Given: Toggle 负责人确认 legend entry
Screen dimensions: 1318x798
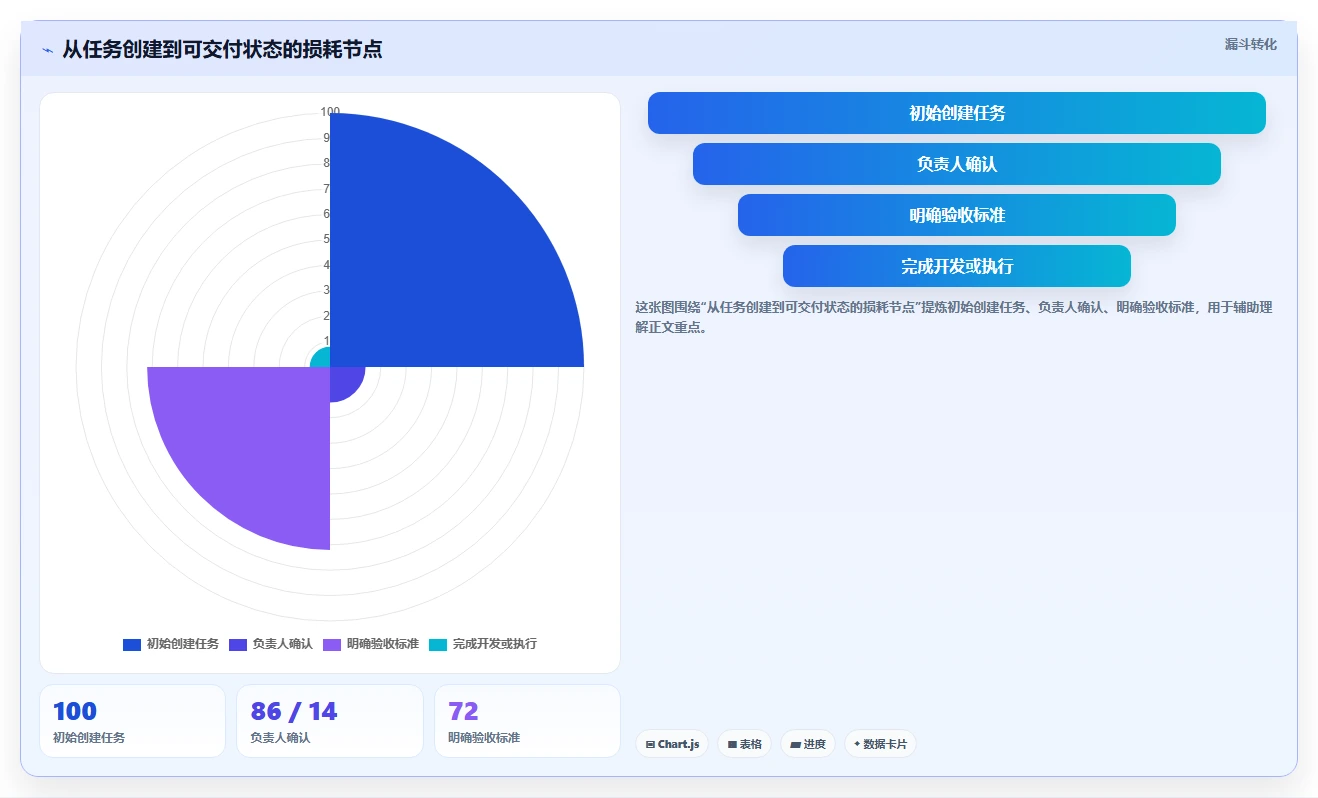Looking at the screenshot, I should (x=270, y=644).
